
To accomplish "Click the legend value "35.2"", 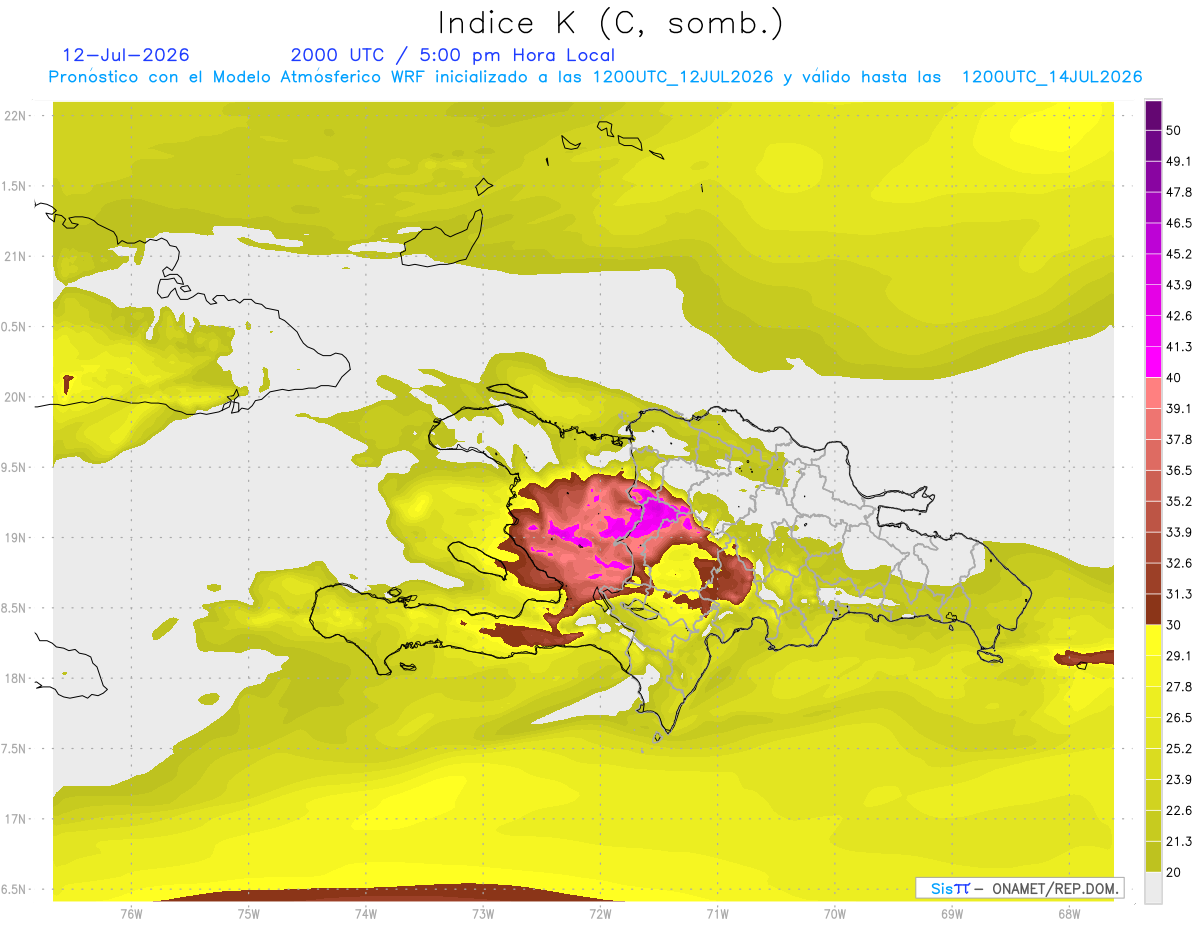I will (x=1178, y=501).
